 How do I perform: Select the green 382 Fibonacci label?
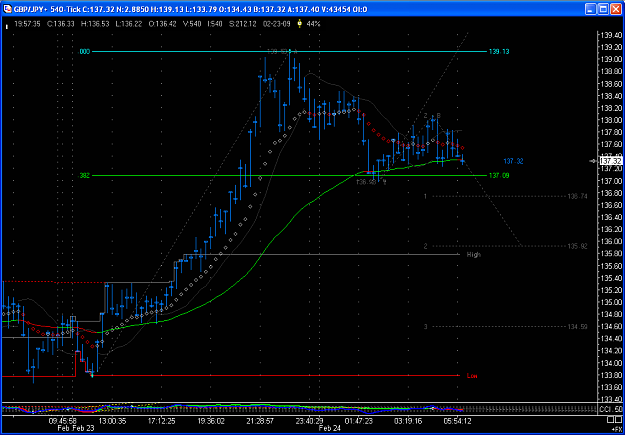click(x=85, y=175)
